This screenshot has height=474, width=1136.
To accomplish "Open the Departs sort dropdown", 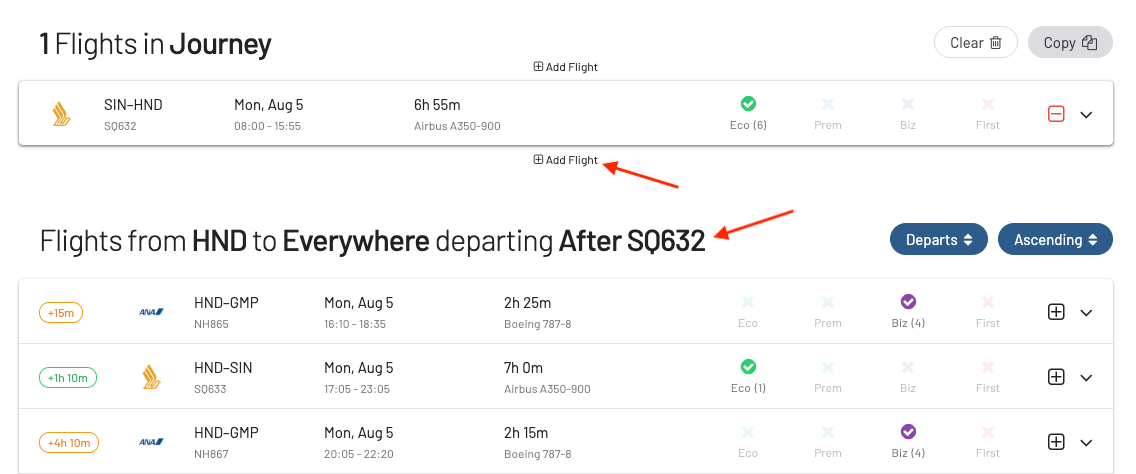I will (x=939, y=239).
